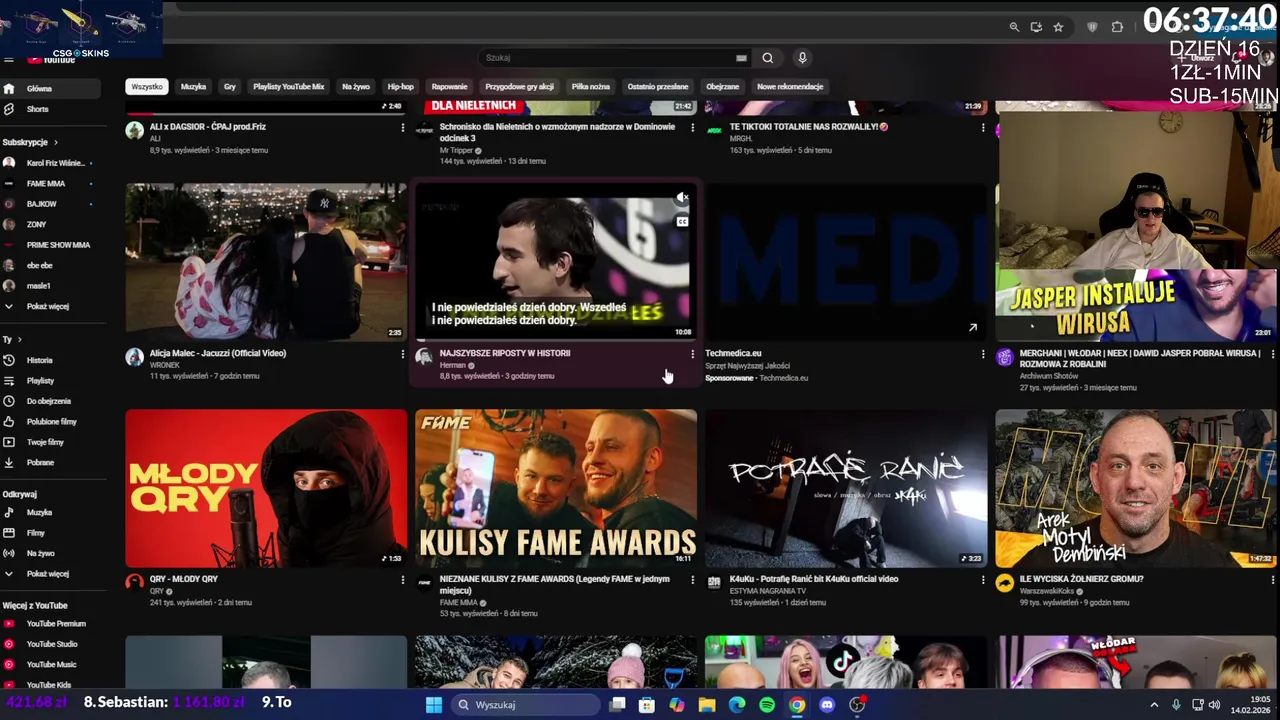Select the Na żywo filter chip
This screenshot has height=720, width=1280.
(356, 87)
